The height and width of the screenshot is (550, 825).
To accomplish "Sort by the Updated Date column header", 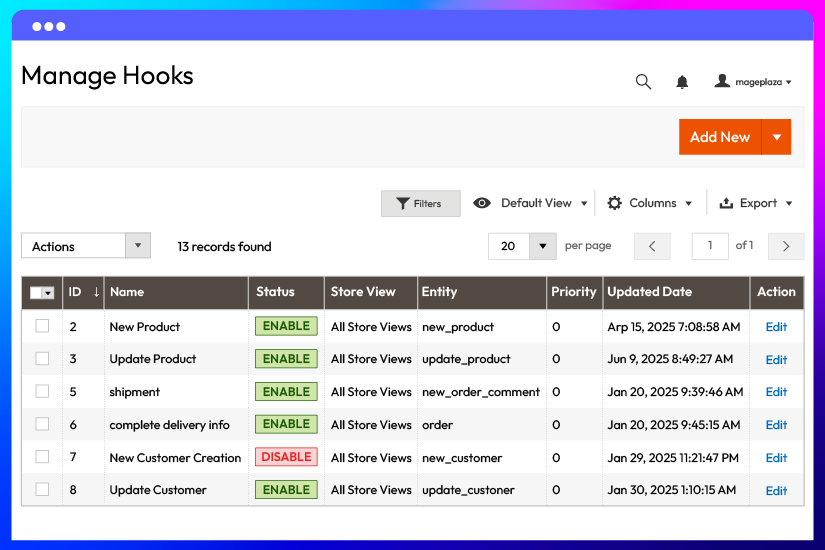I will click(x=649, y=292).
